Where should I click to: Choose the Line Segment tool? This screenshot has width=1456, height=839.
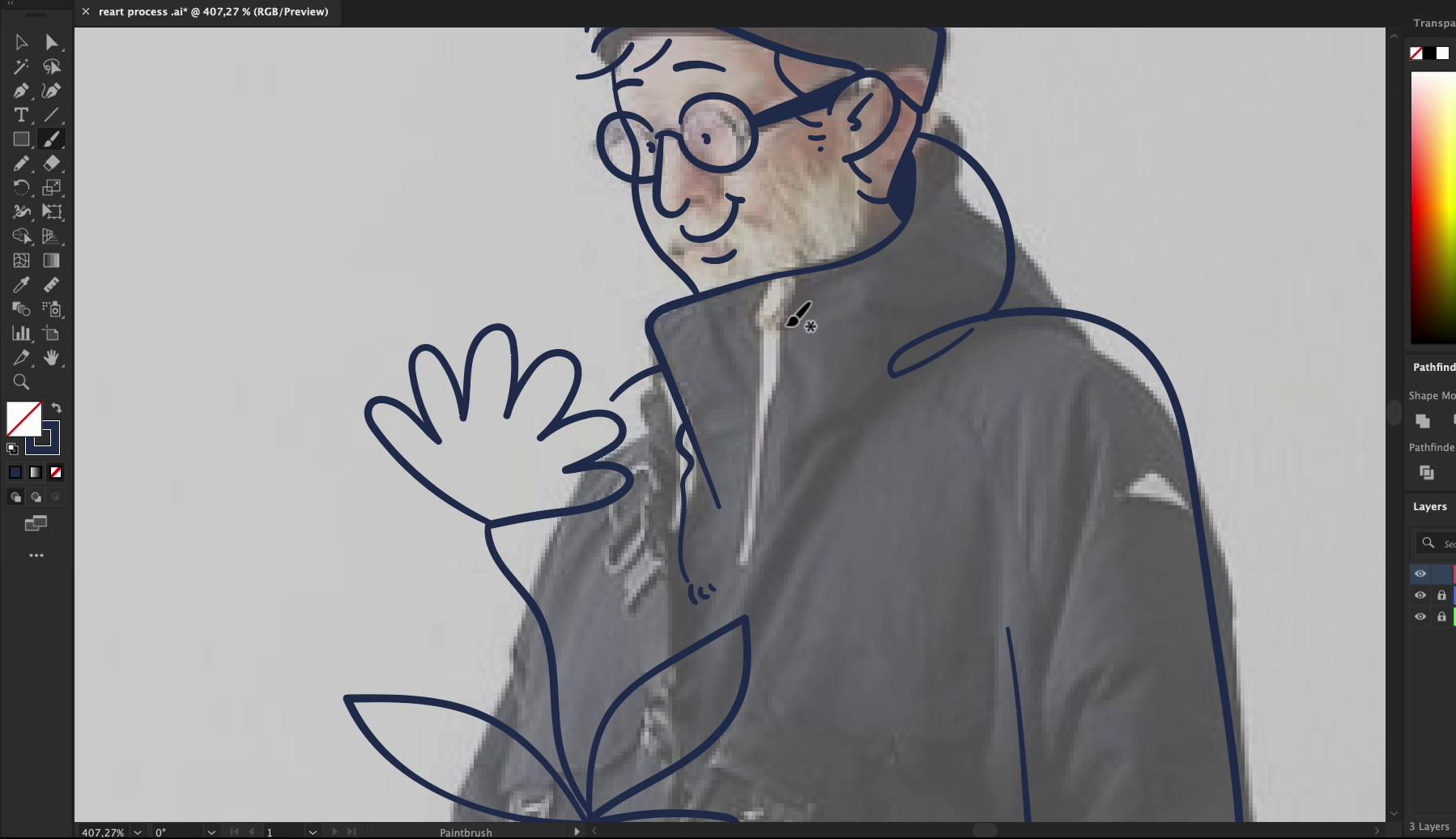(x=52, y=115)
